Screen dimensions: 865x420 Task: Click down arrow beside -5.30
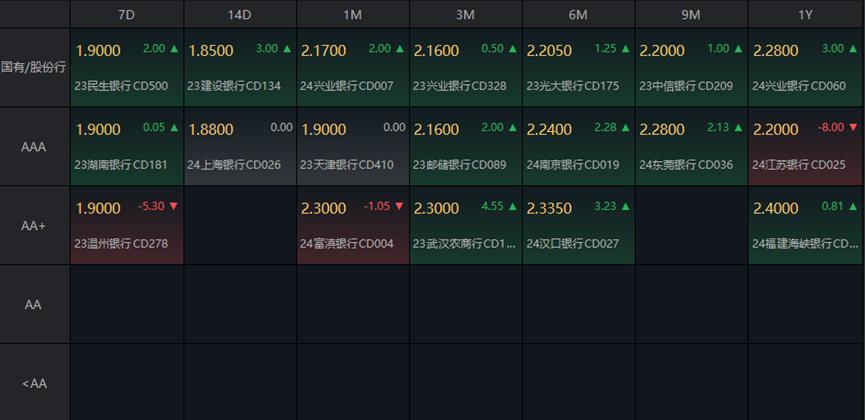(x=174, y=206)
